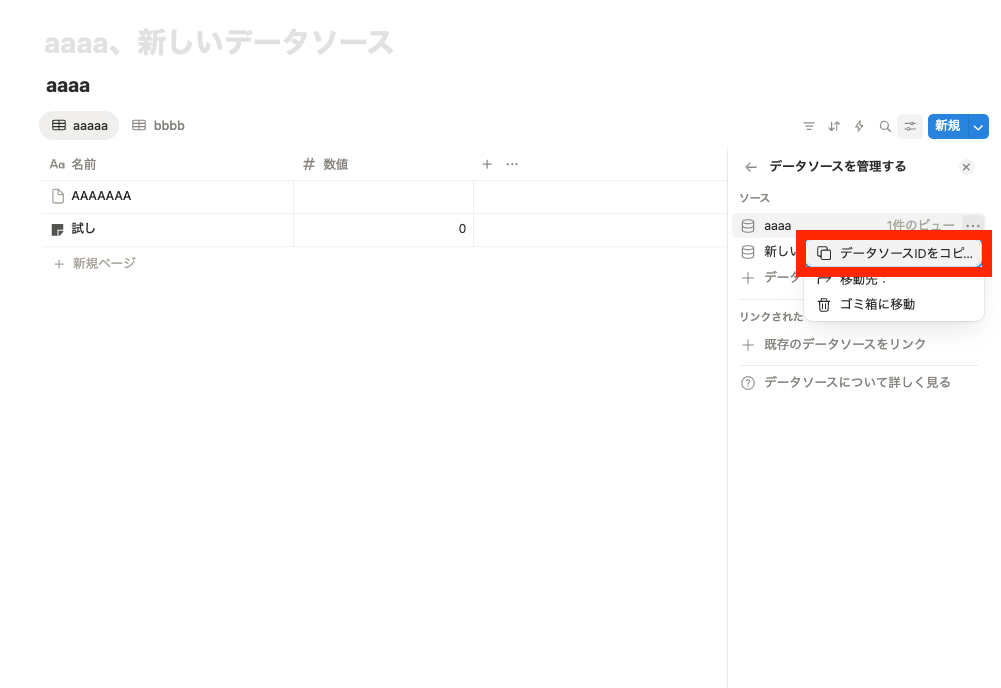Image resolution: width=1001 pixels, height=688 pixels.
Task: Click 既存のデータソースをリンク
Action: [x=844, y=344]
